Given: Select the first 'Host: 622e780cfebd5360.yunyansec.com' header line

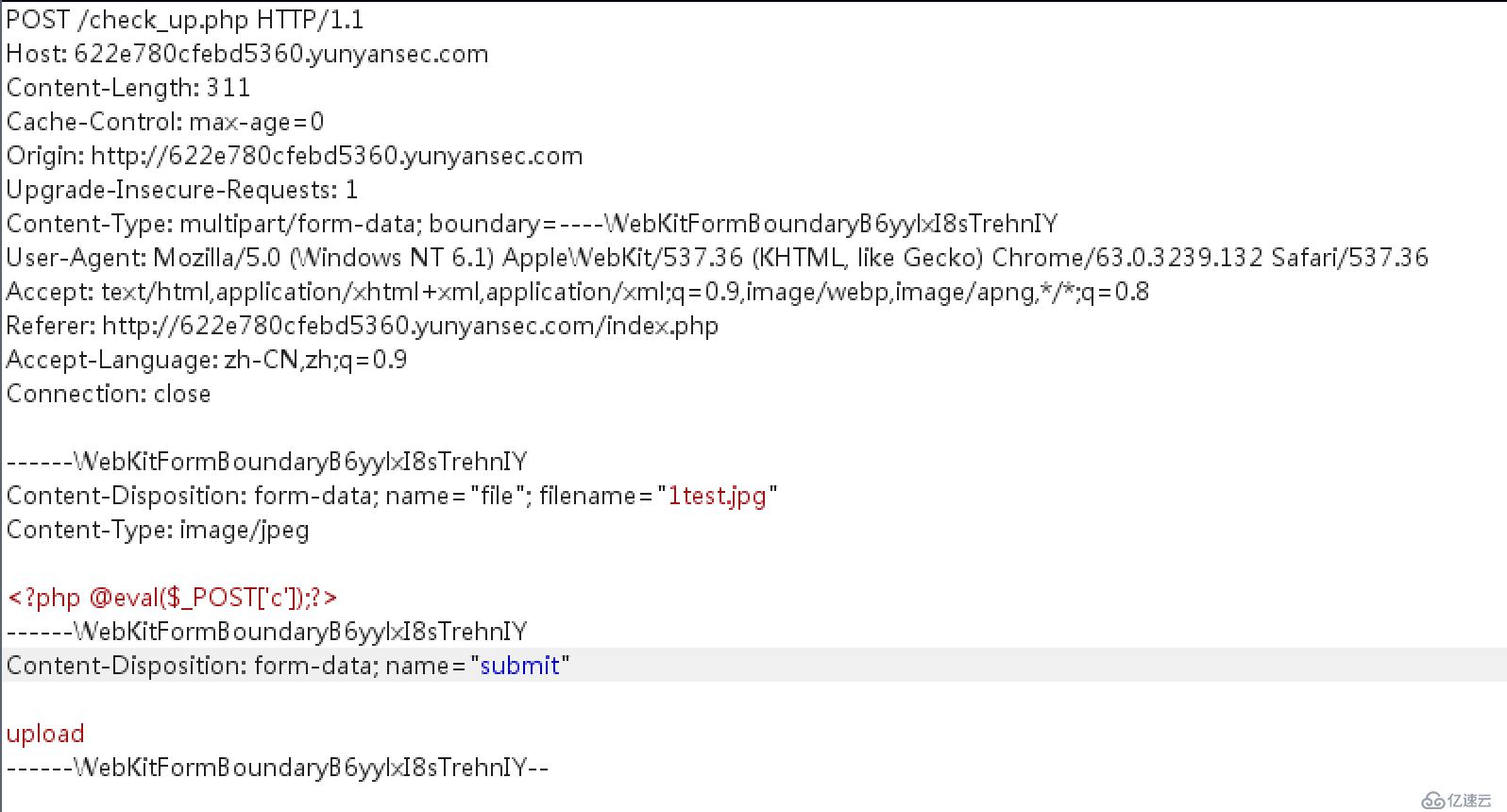Looking at the screenshot, I should click(x=247, y=54).
